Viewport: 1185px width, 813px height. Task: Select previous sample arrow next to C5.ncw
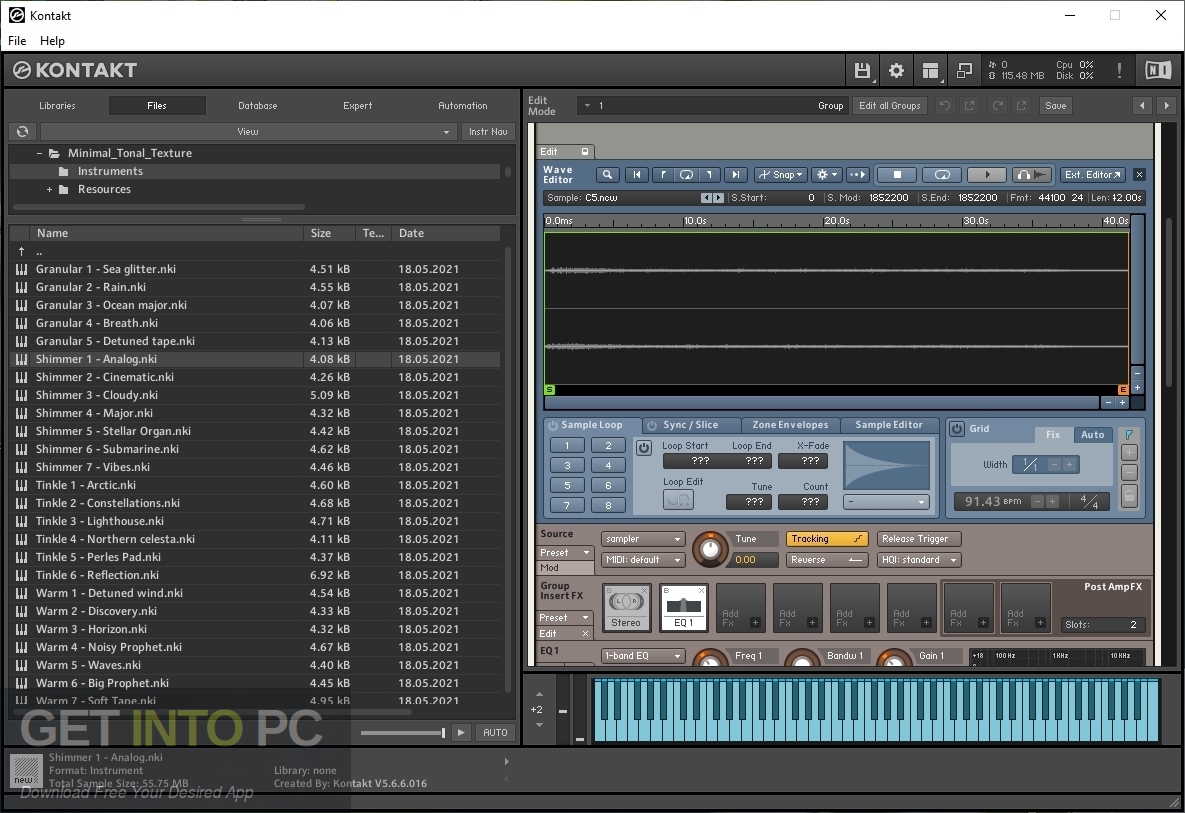706,198
